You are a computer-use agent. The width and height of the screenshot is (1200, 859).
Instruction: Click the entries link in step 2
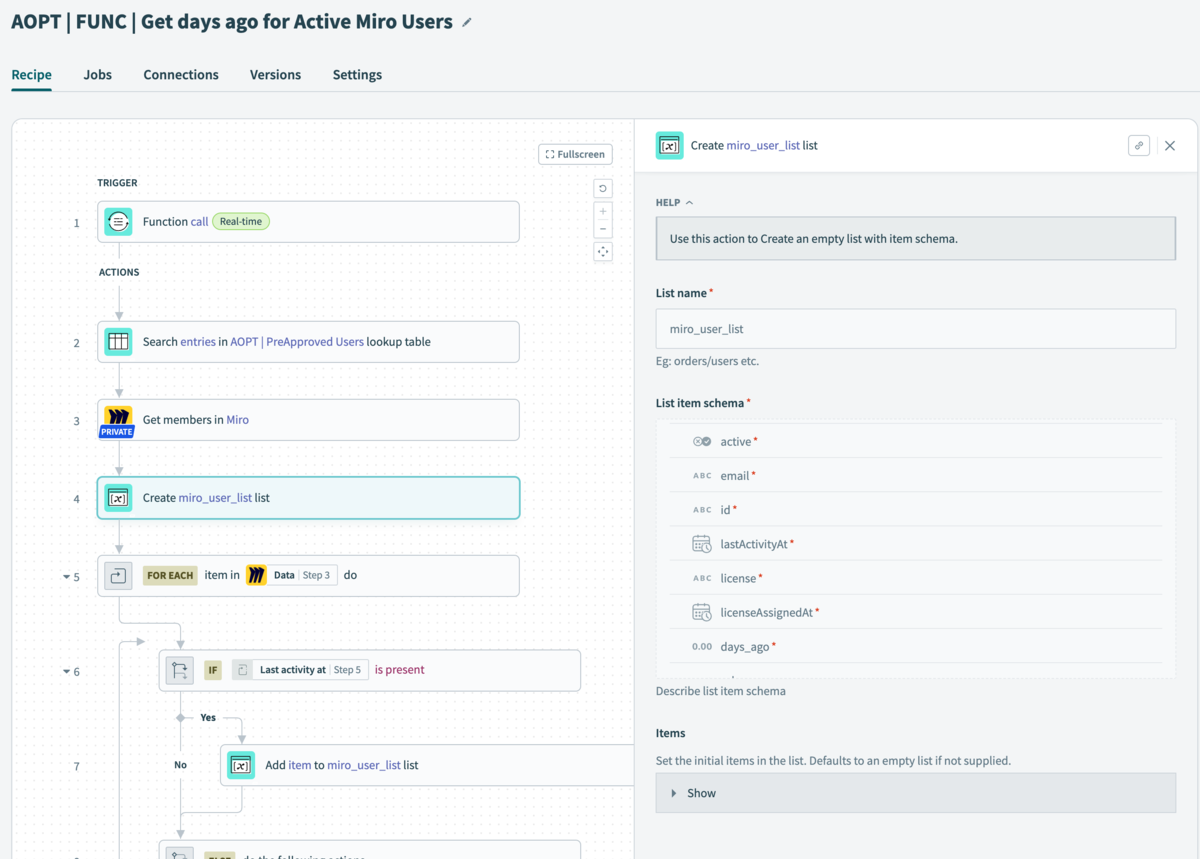pyautogui.click(x=198, y=342)
